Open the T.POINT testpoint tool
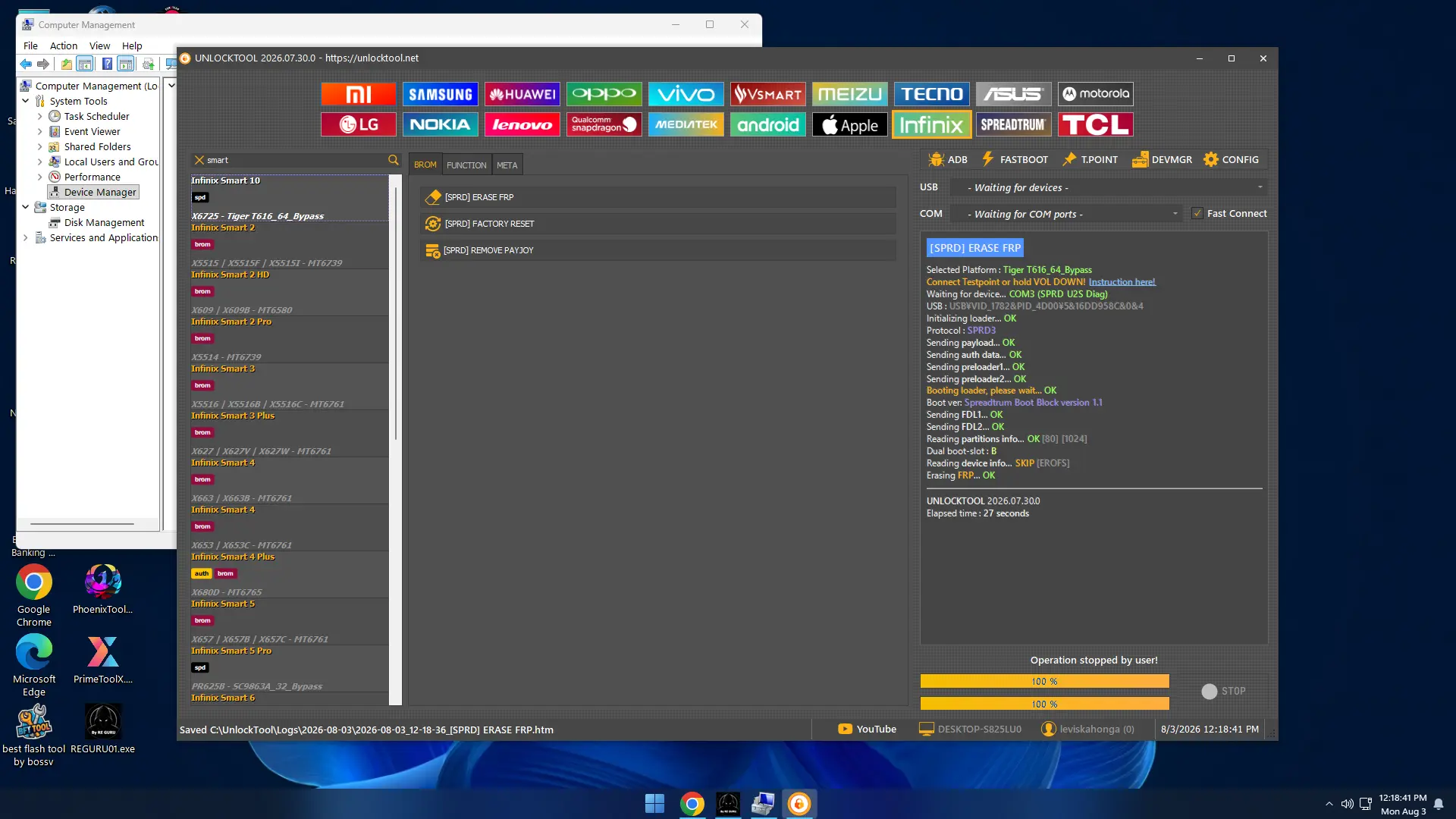1456x819 pixels. pyautogui.click(x=1090, y=159)
